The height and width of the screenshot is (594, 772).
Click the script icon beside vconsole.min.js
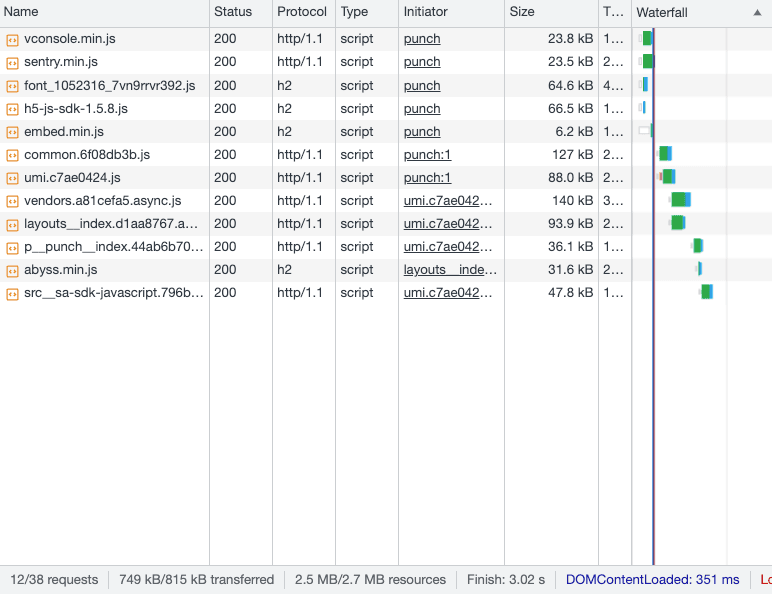(x=12, y=40)
